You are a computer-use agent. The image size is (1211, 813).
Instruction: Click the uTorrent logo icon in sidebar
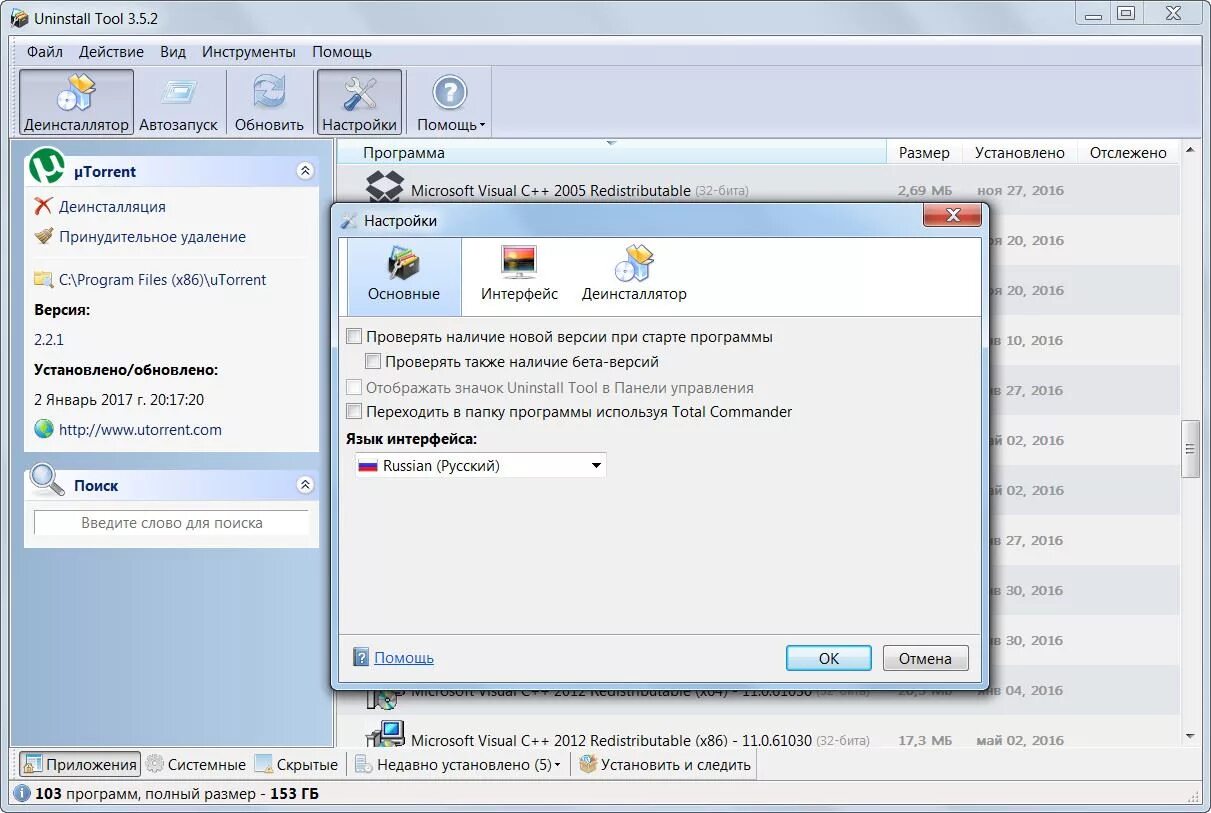pos(46,167)
